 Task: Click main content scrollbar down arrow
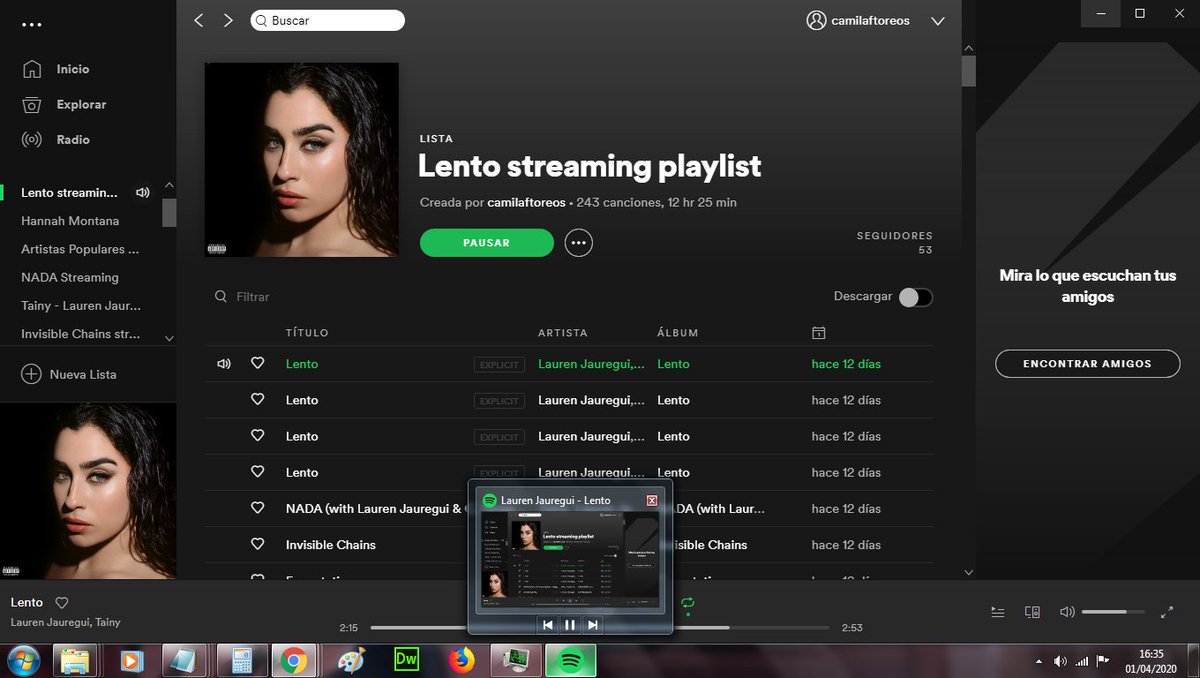968,572
